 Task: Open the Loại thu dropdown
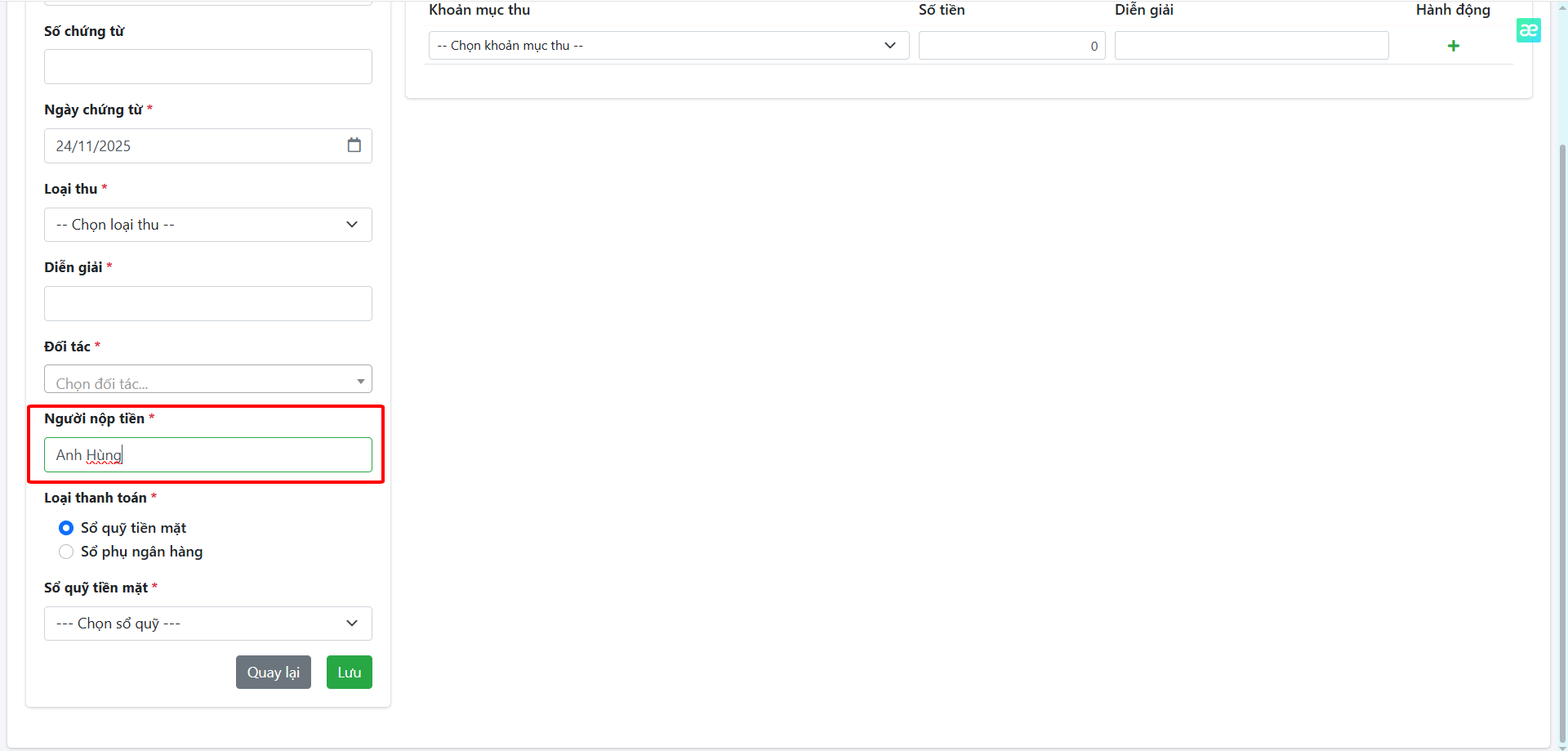point(207,225)
